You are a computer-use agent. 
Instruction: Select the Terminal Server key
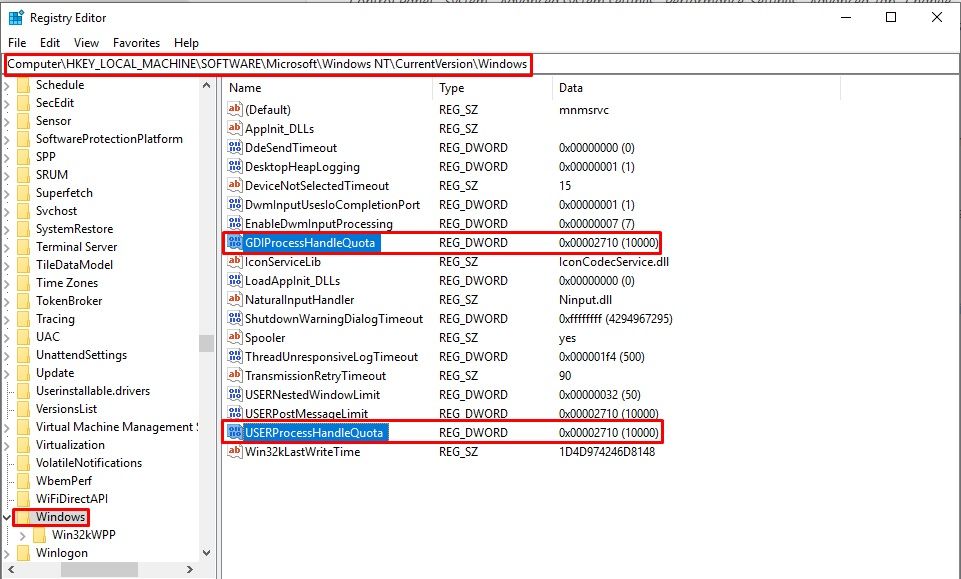click(76, 247)
